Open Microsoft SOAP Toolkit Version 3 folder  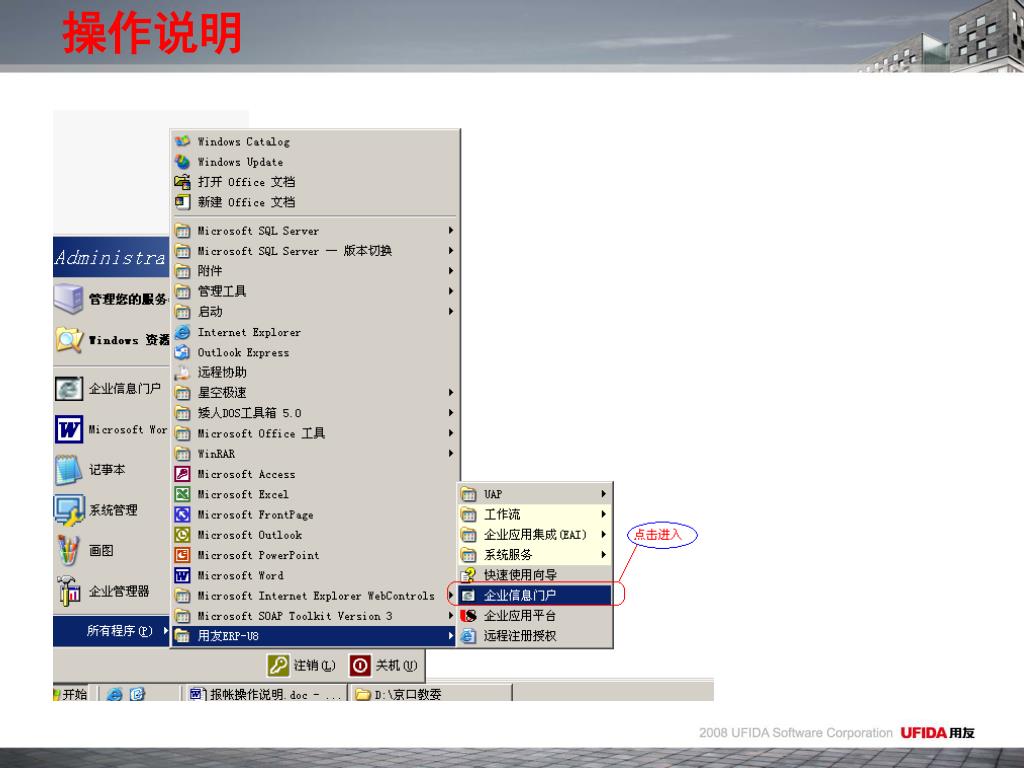click(x=315, y=616)
